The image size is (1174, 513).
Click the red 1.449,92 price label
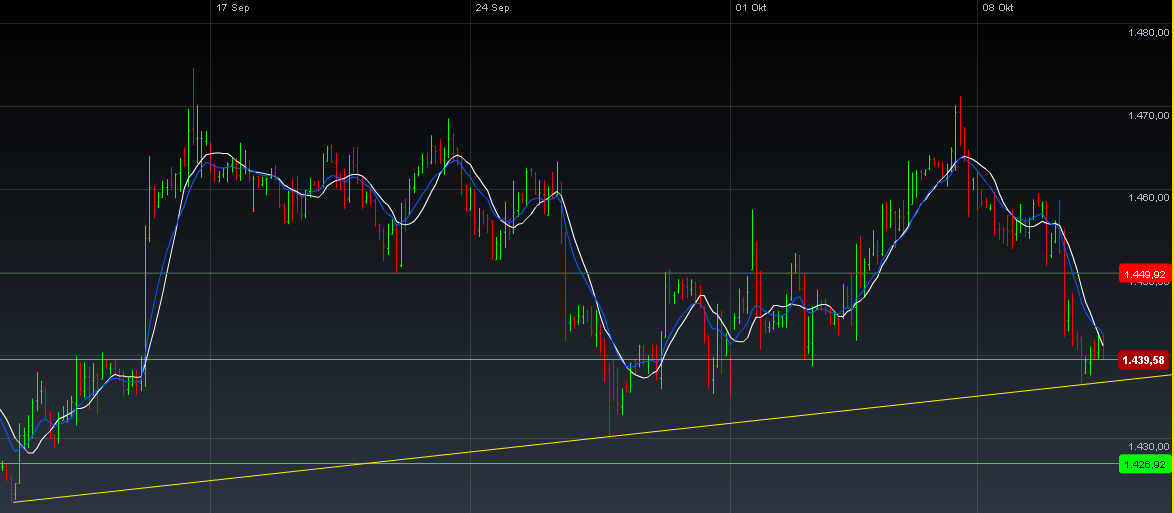tap(1144, 273)
